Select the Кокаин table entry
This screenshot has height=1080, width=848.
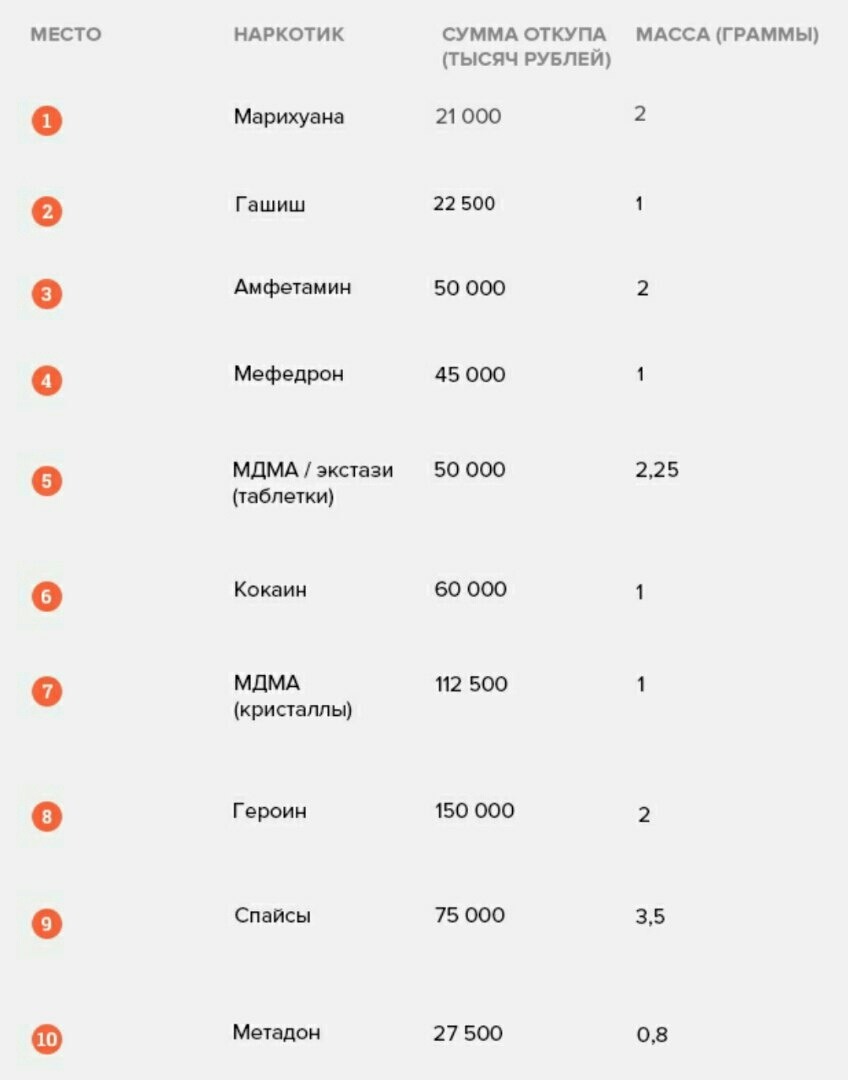(270, 590)
